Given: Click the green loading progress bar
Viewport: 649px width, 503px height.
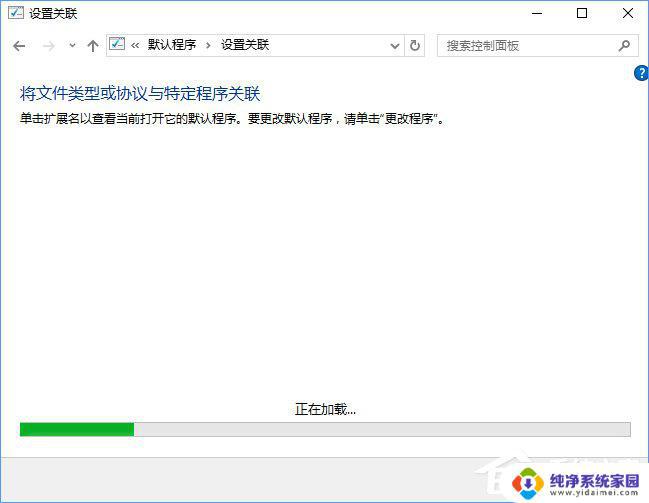Looking at the screenshot, I should 325,429.
